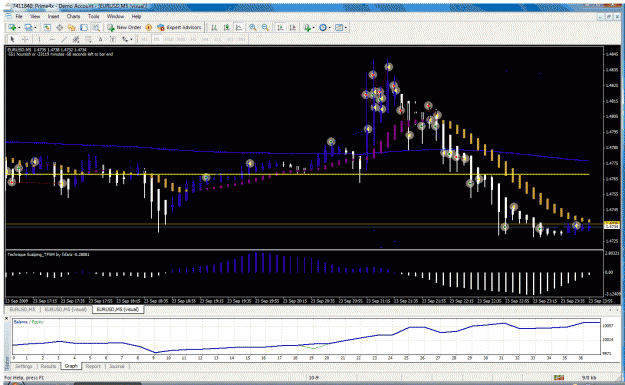The image size is (625, 385).
Task: Open the Charts menu
Action: (x=73, y=16)
